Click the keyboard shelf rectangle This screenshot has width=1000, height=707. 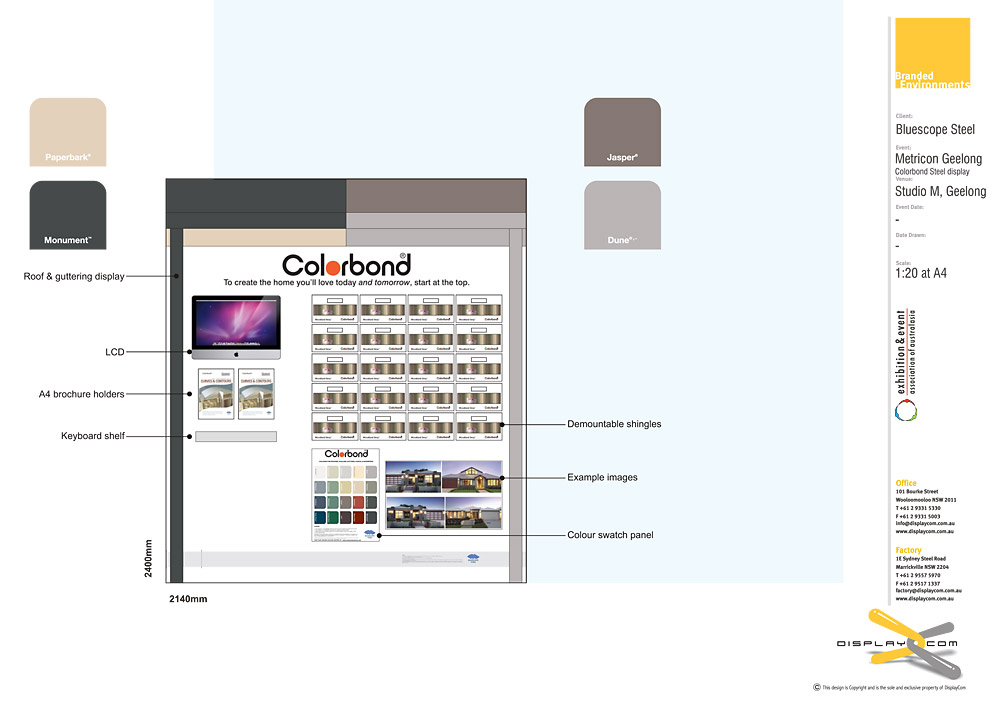tap(236, 437)
